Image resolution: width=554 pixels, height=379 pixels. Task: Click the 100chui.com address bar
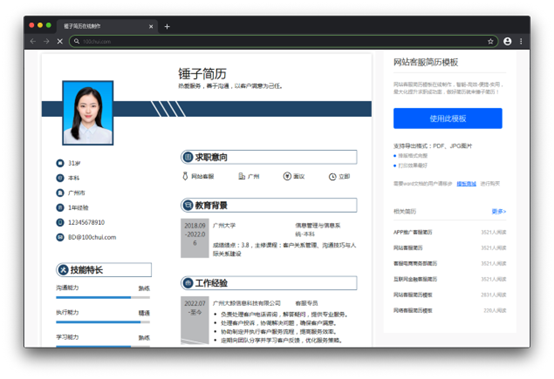tap(283, 41)
